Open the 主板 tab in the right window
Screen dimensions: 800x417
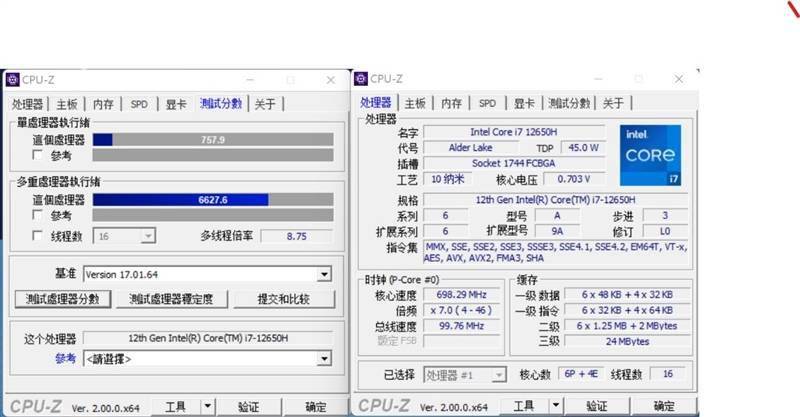tap(415, 103)
